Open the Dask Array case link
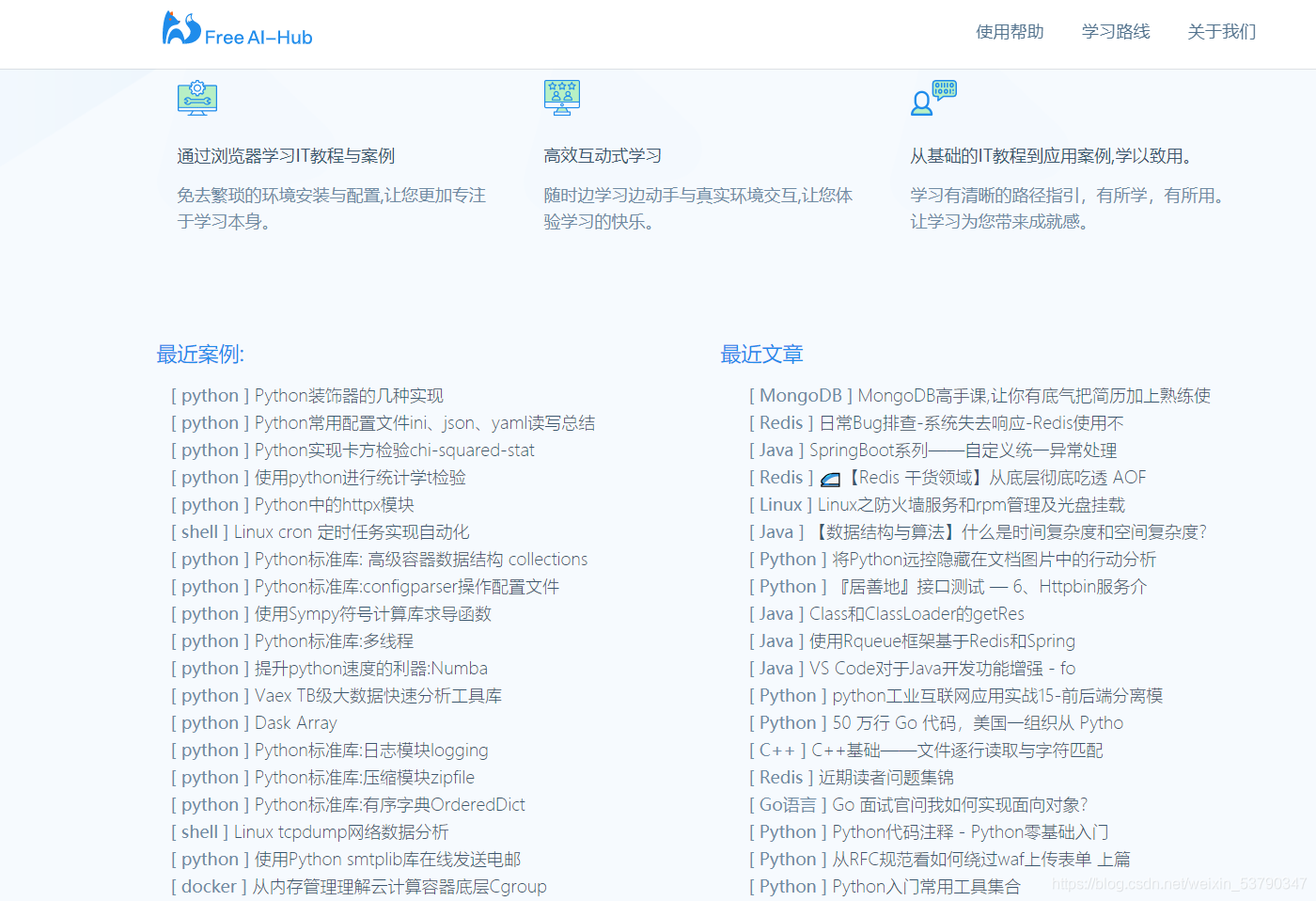The height and width of the screenshot is (901, 1316). pyautogui.click(x=254, y=722)
